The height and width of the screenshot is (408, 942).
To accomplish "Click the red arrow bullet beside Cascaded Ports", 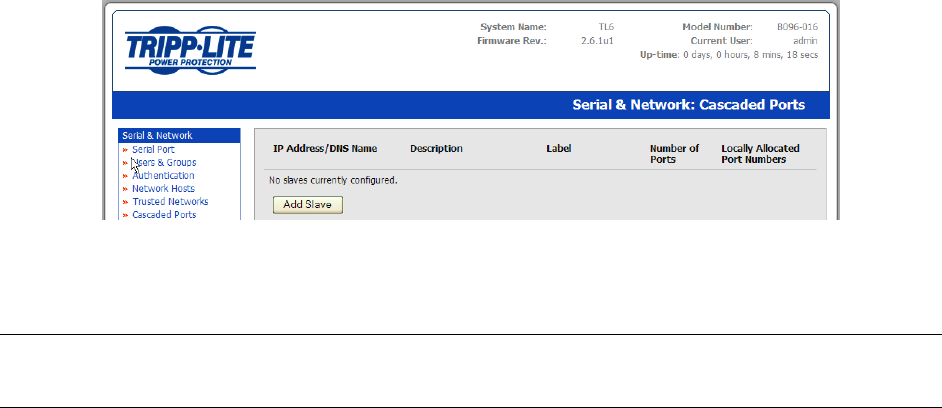I will pyautogui.click(x=126, y=215).
